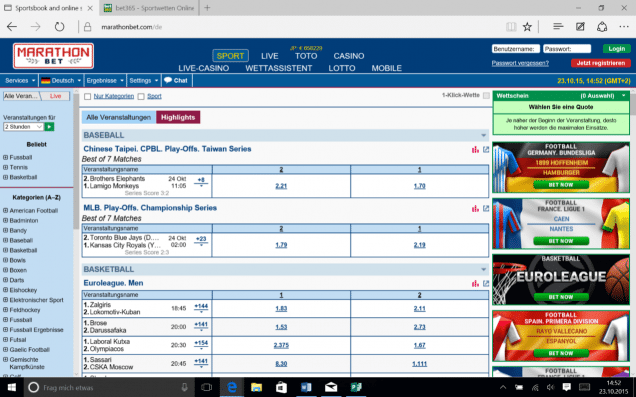Image resolution: width=636 pixels, height=397 pixels.
Task: Collapse the BASEBALL section
Action: coord(483,135)
